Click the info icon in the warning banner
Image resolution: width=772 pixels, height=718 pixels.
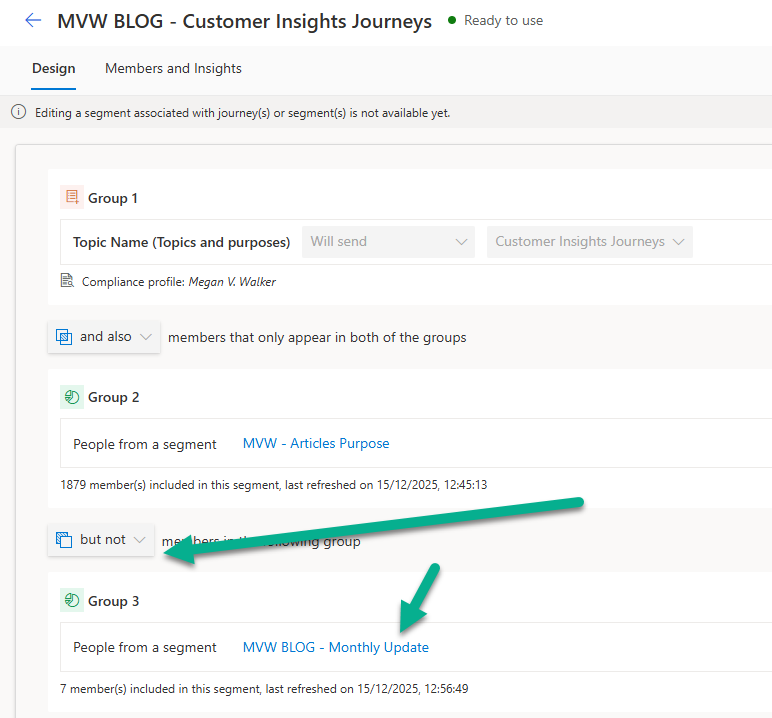tap(18, 113)
